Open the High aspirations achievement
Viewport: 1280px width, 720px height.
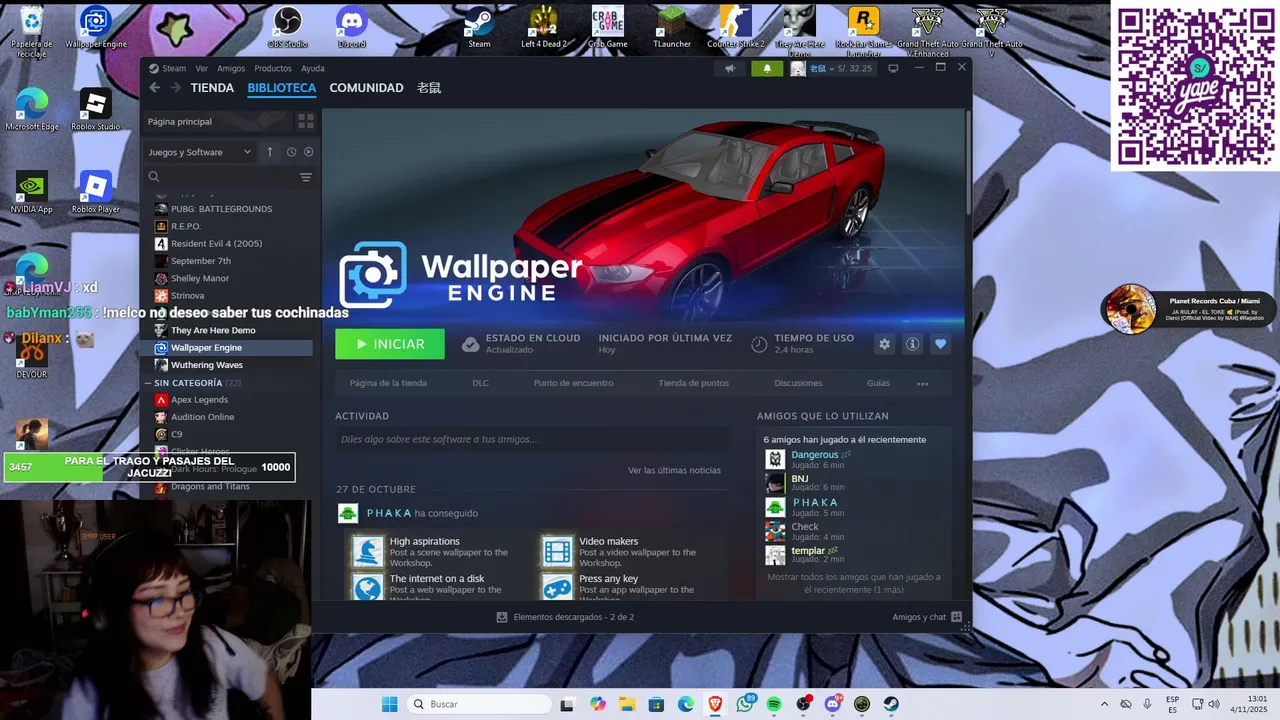(x=425, y=541)
